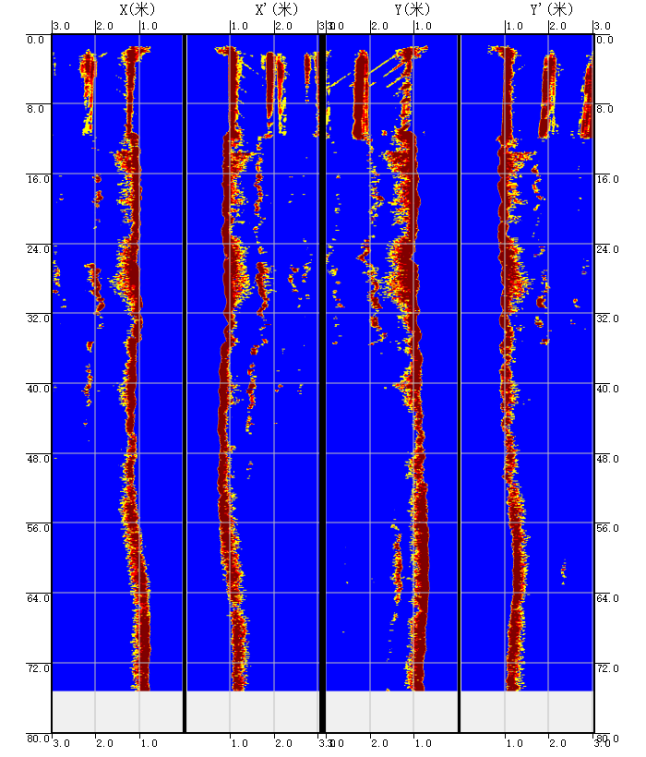Pick the 32.0 depth label on right axis

click(607, 319)
